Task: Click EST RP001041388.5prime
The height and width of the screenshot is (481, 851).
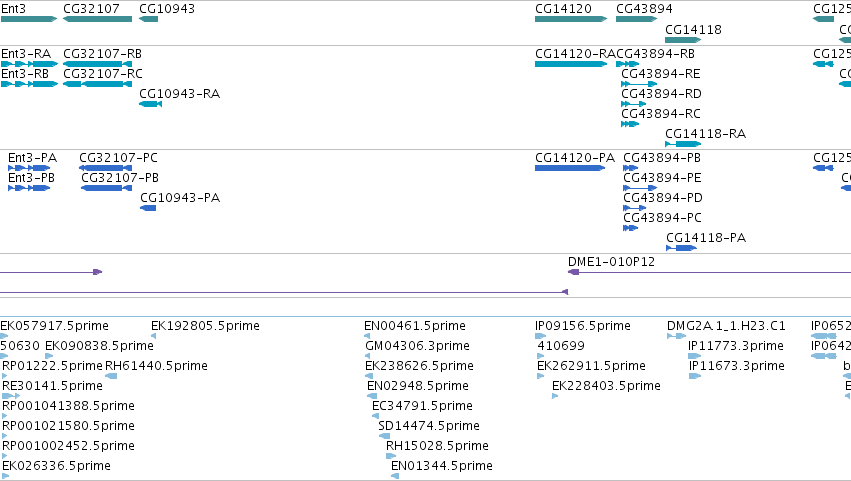Action: pos(5,416)
